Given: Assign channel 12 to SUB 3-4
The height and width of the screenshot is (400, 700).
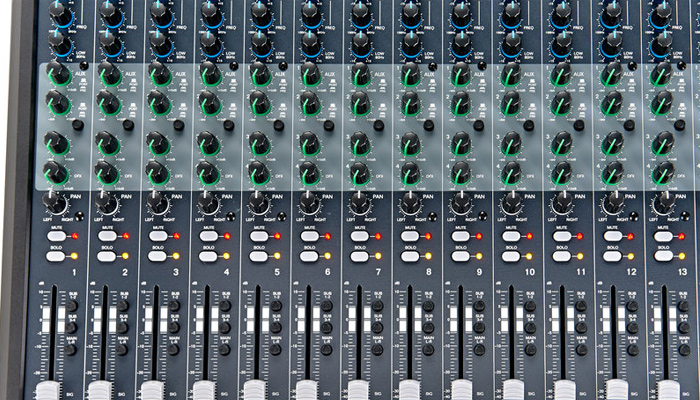Looking at the screenshot, I should pyautogui.click(x=632, y=328).
